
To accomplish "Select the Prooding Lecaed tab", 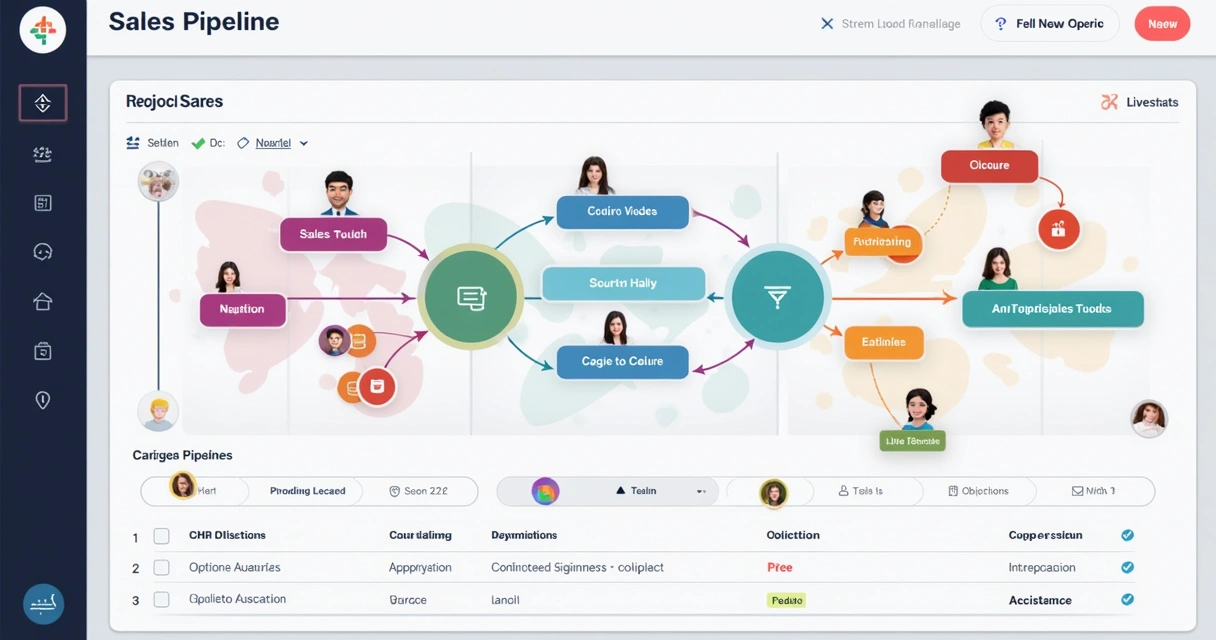I will (x=307, y=491).
